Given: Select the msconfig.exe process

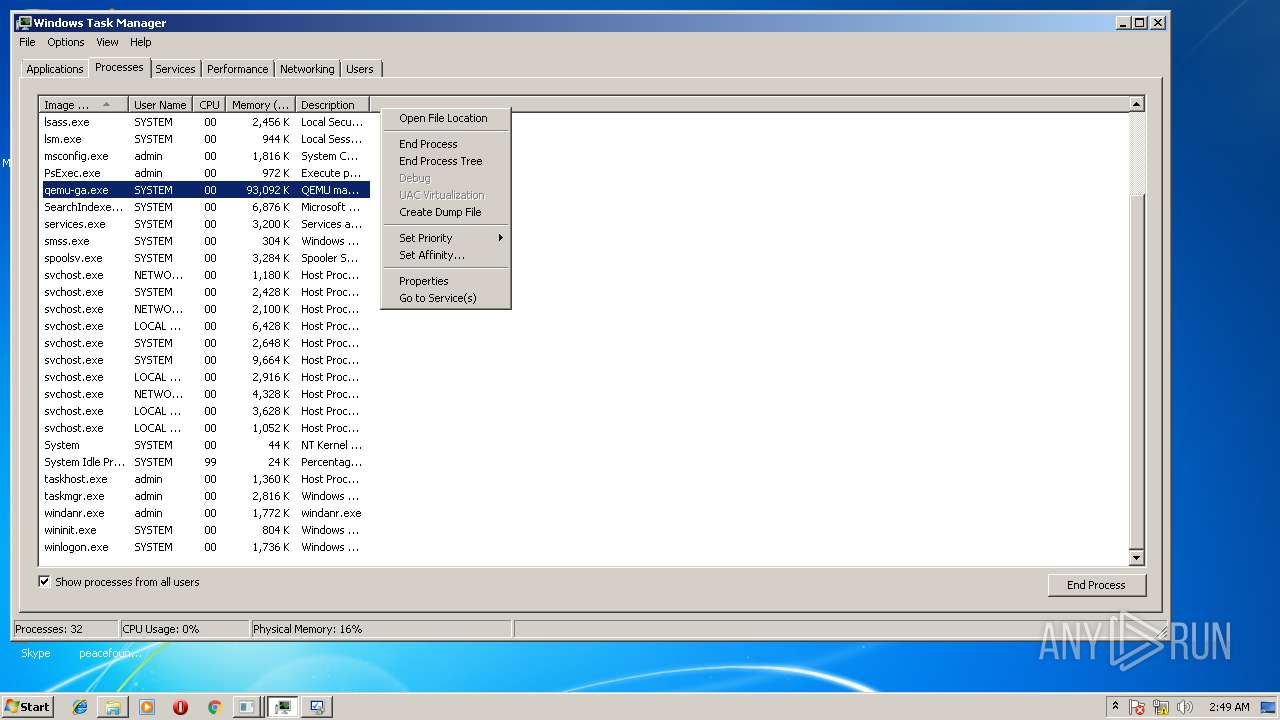Looking at the screenshot, I should (x=205, y=156).
